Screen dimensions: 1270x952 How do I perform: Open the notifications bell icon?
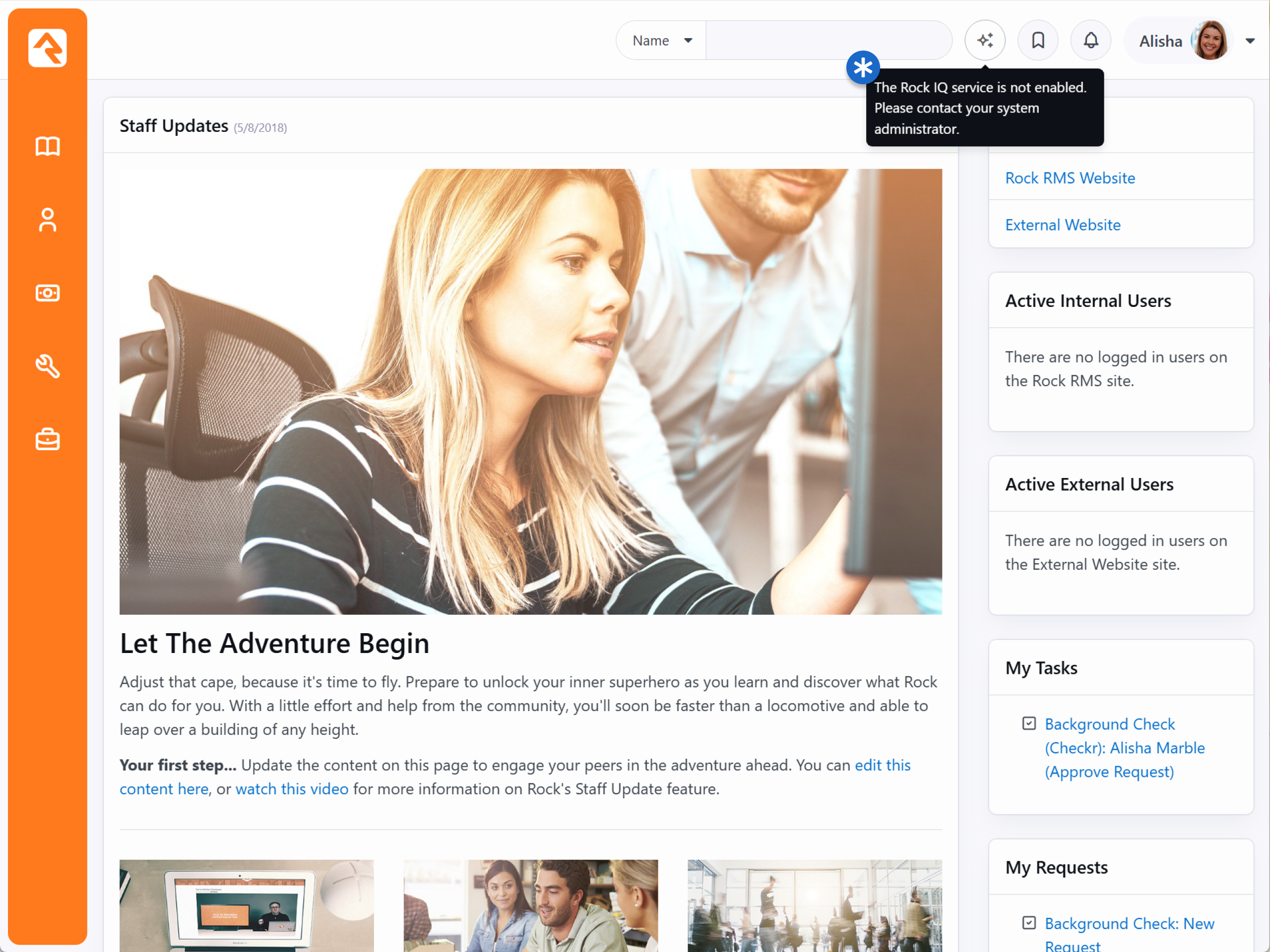[x=1091, y=40]
